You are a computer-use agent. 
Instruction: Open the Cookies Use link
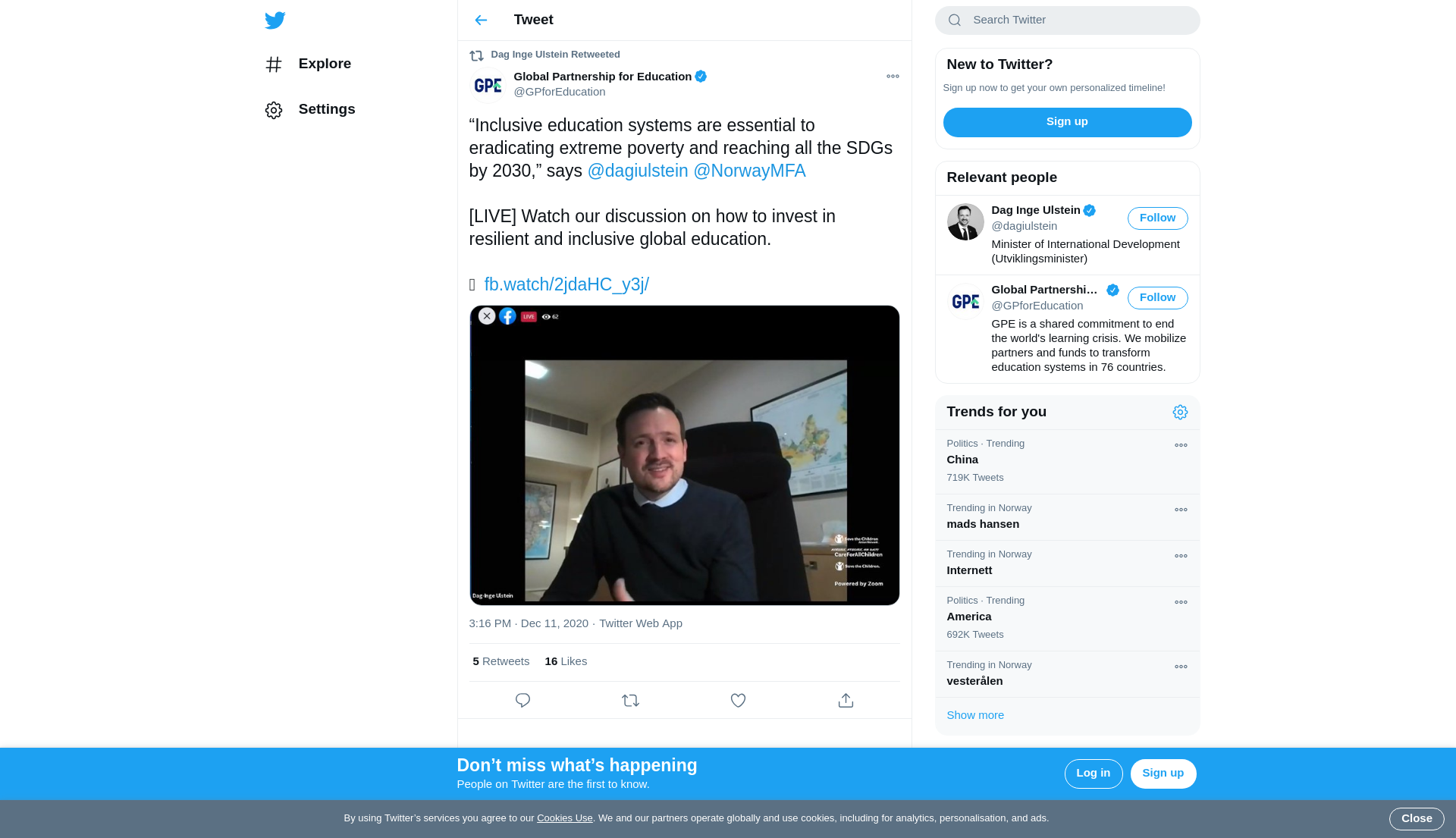[x=564, y=818]
